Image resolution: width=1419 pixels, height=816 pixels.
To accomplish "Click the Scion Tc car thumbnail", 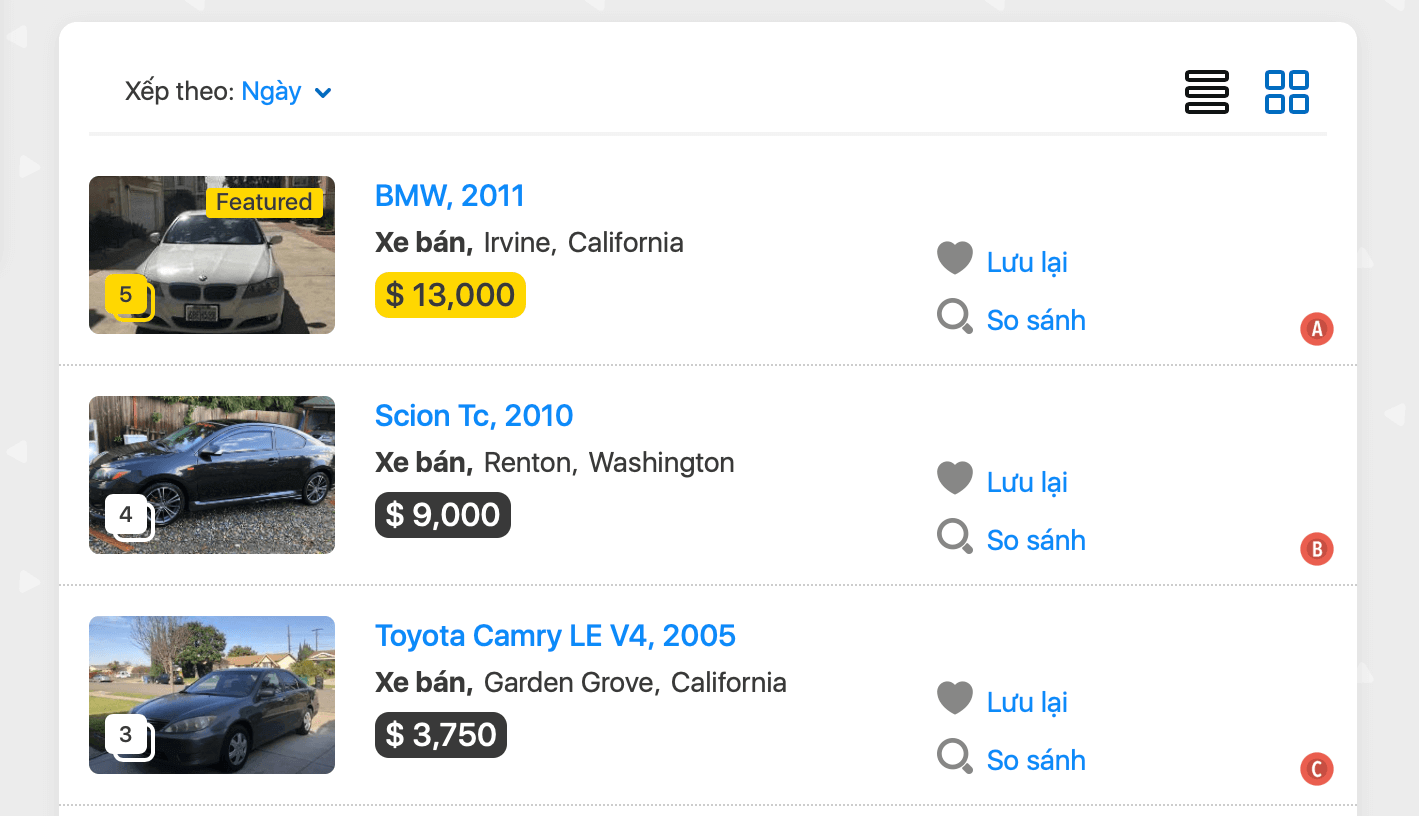I will click(x=212, y=475).
